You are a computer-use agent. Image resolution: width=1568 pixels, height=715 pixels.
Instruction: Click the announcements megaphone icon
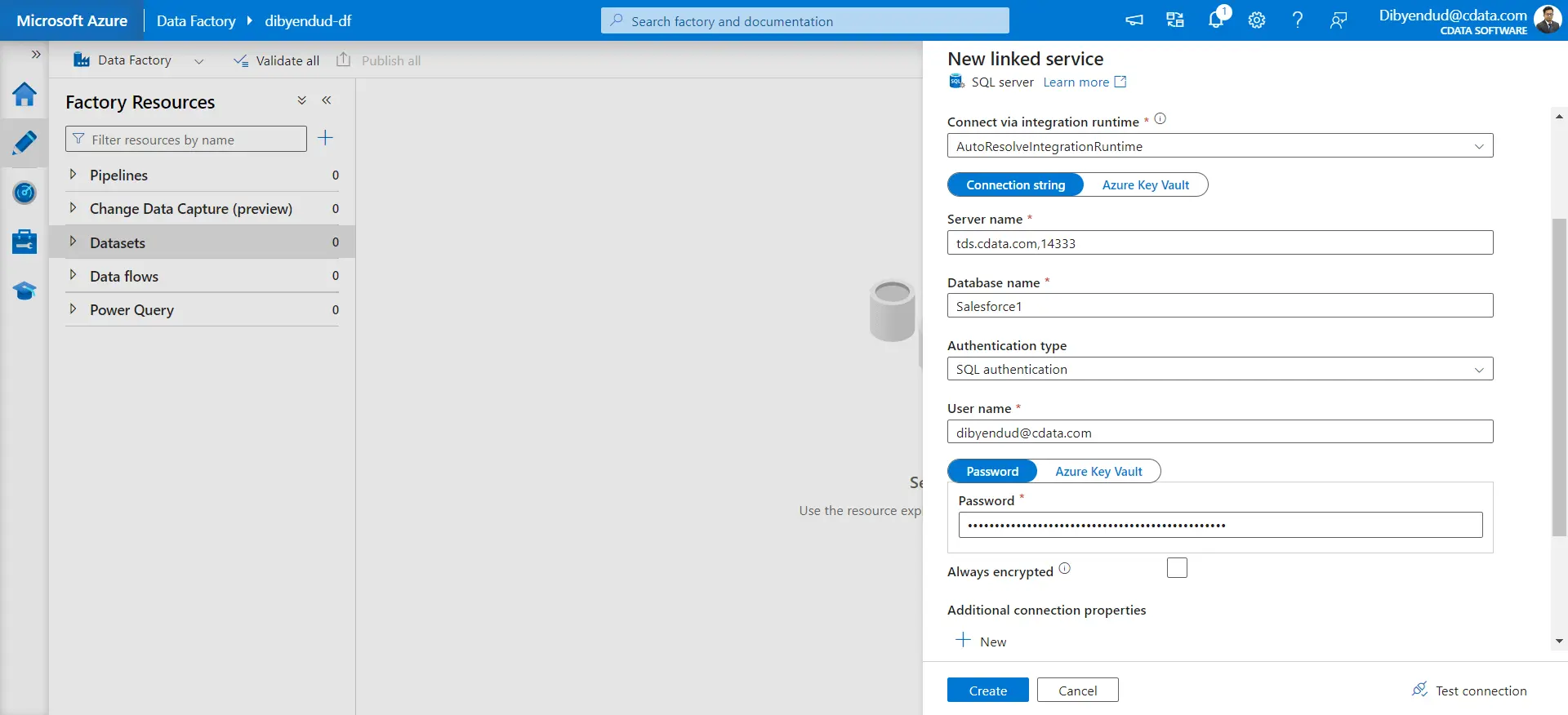pyautogui.click(x=1134, y=20)
